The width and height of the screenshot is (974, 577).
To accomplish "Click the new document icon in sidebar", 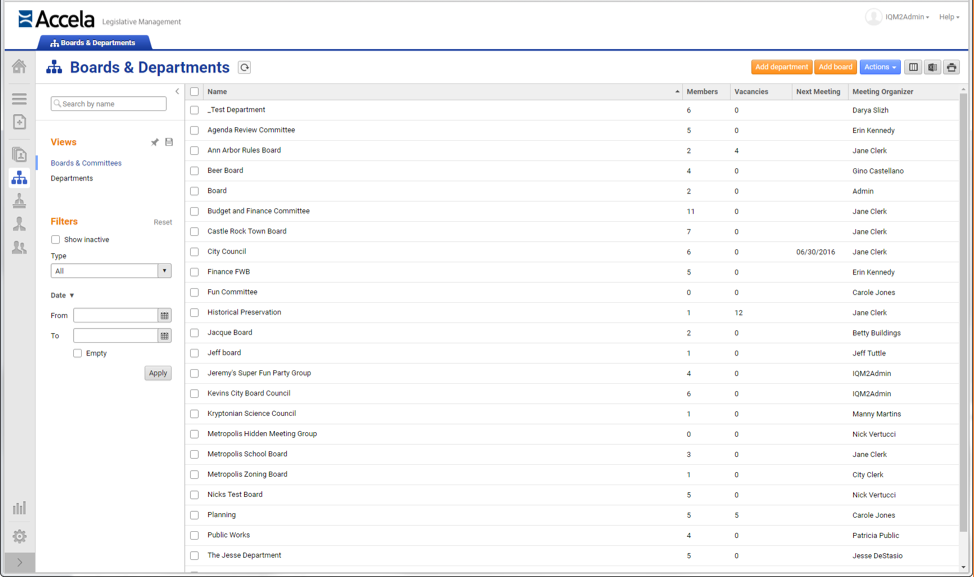I will coord(19,122).
